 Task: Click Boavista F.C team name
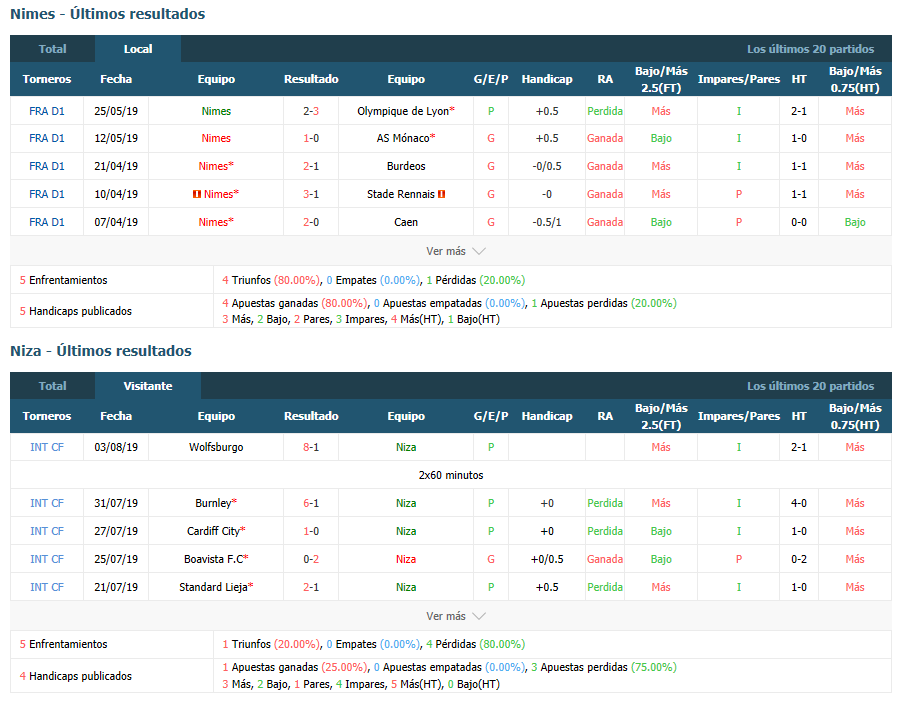click(x=213, y=559)
